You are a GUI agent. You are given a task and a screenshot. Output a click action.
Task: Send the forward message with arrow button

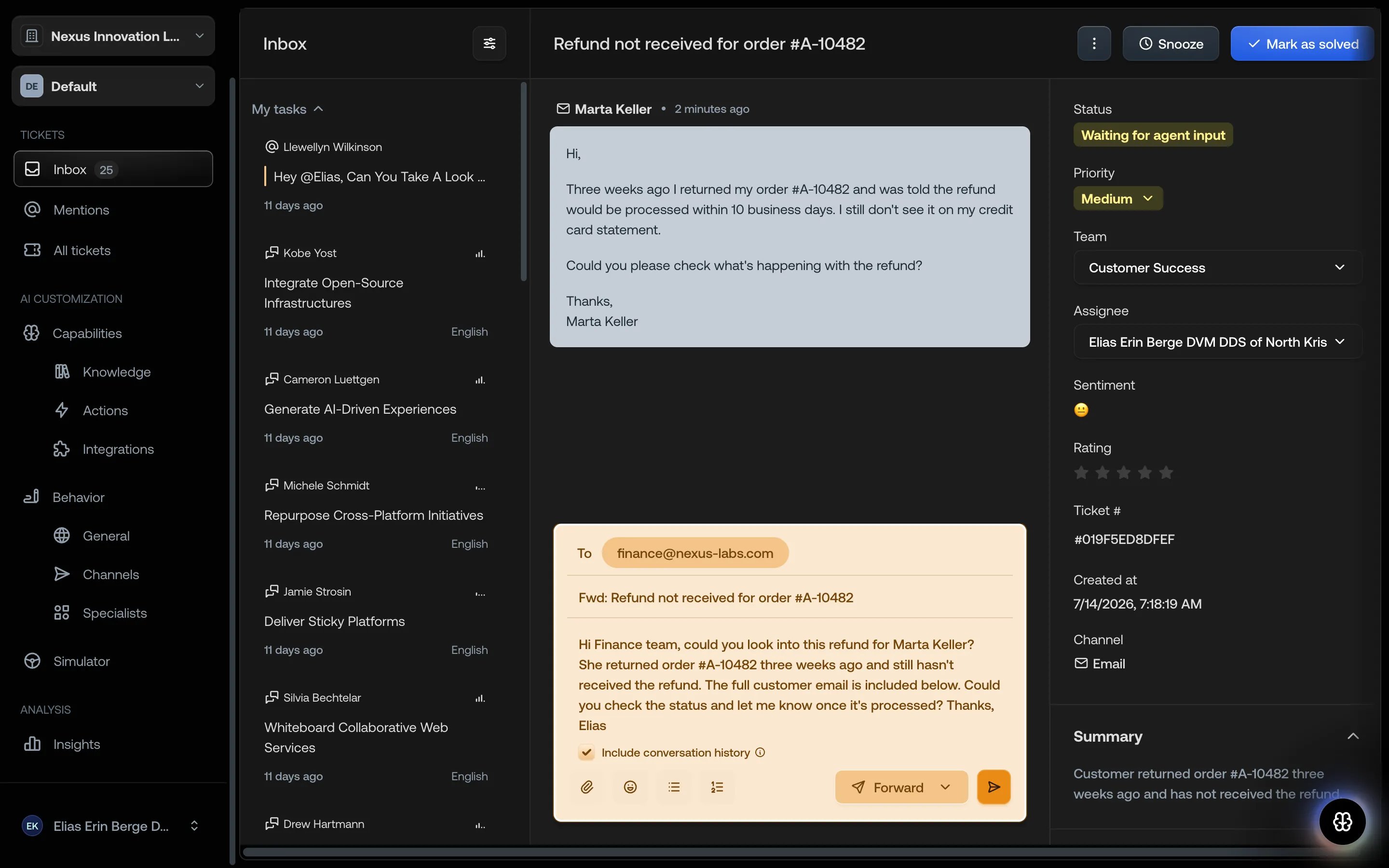(x=994, y=787)
